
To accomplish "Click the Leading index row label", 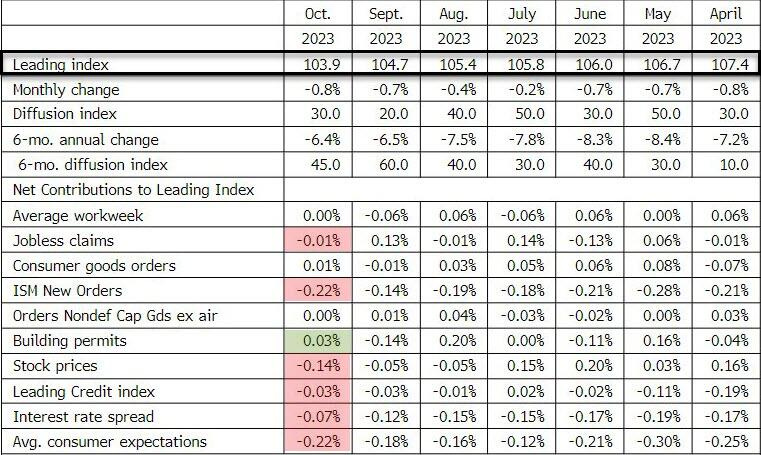I will (59, 64).
